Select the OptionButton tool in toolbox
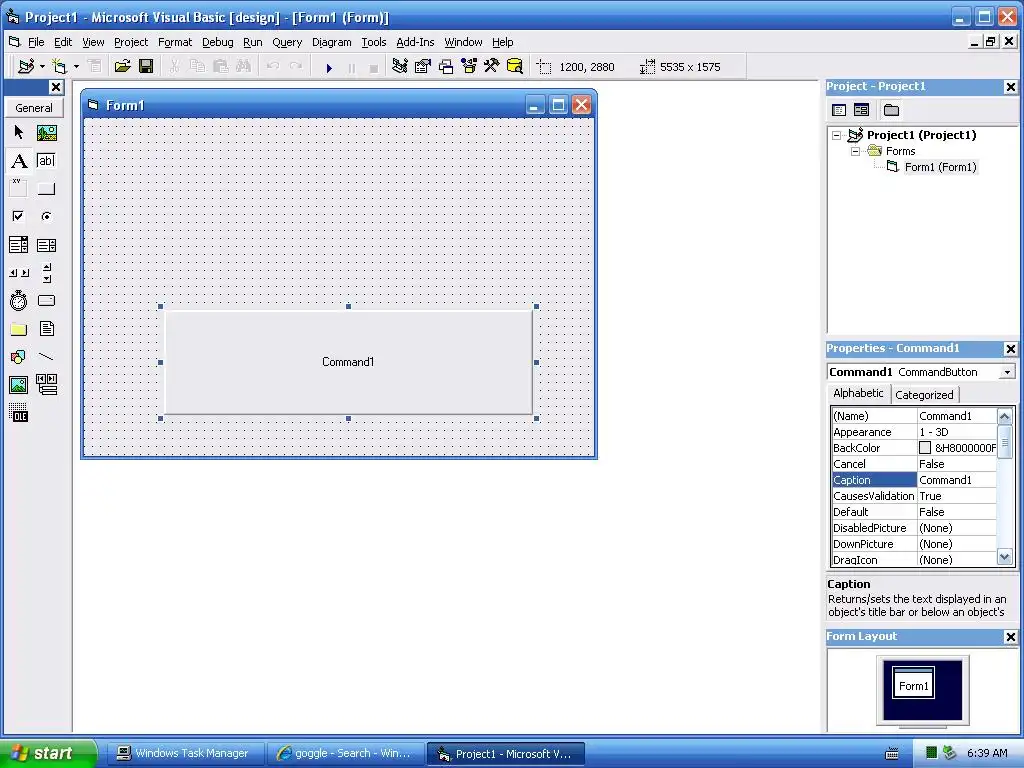 click(46, 216)
